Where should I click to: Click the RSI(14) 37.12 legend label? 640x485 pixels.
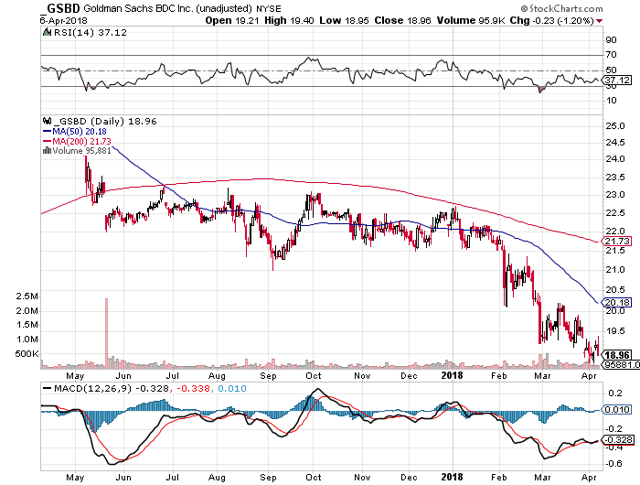pyautogui.click(x=90, y=33)
